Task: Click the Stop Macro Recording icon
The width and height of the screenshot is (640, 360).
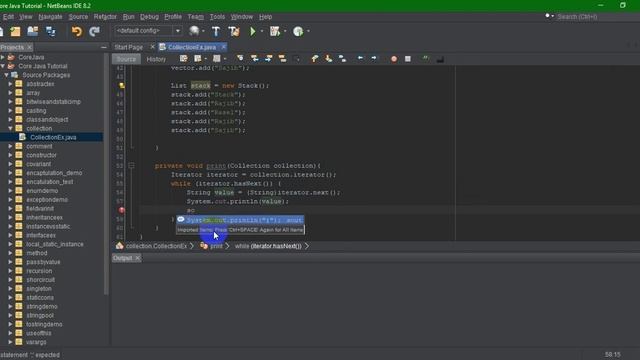Action: (408, 59)
